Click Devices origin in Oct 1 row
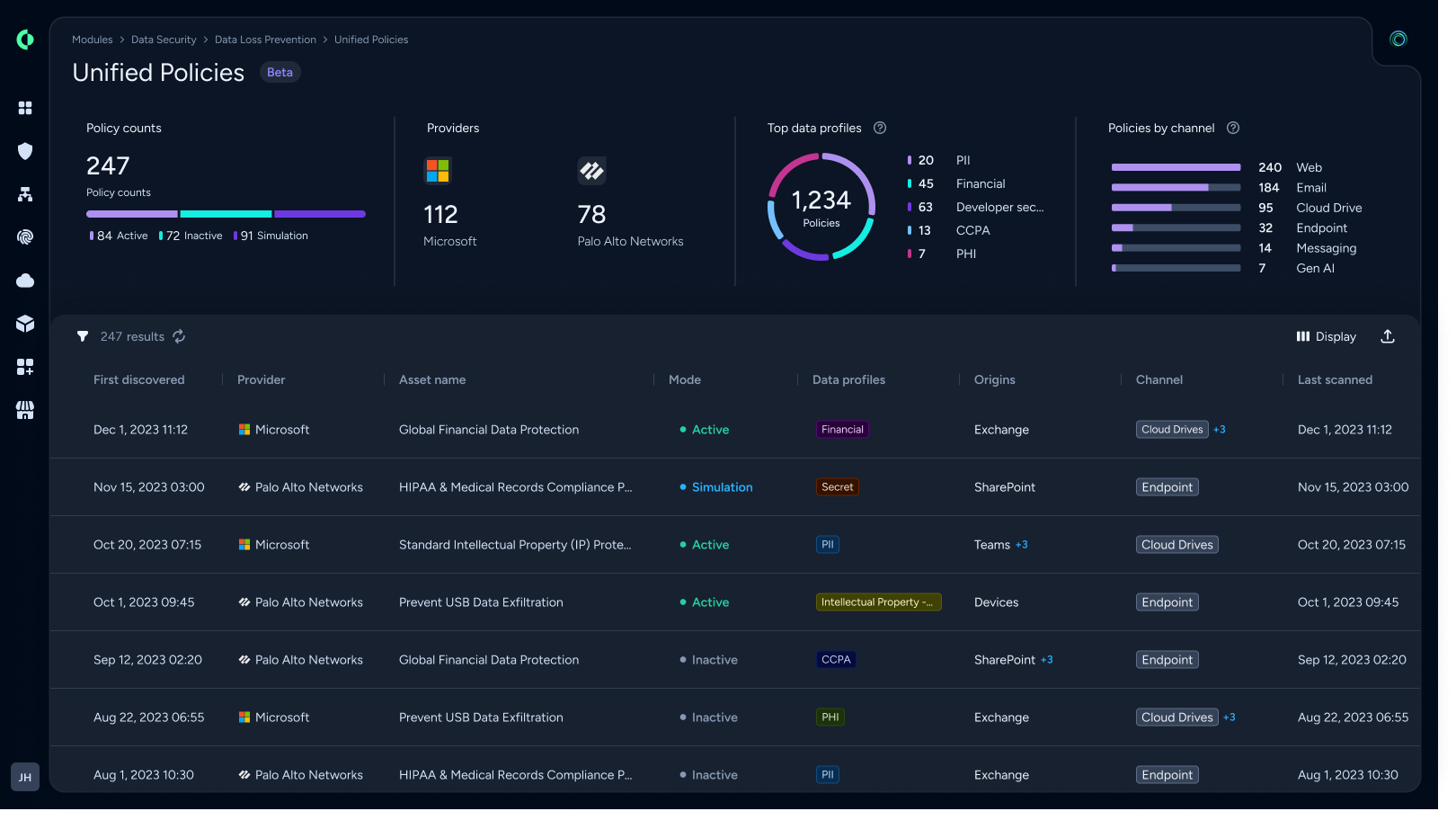Screen dimensions: 1456x820 tap(1009, 610)
